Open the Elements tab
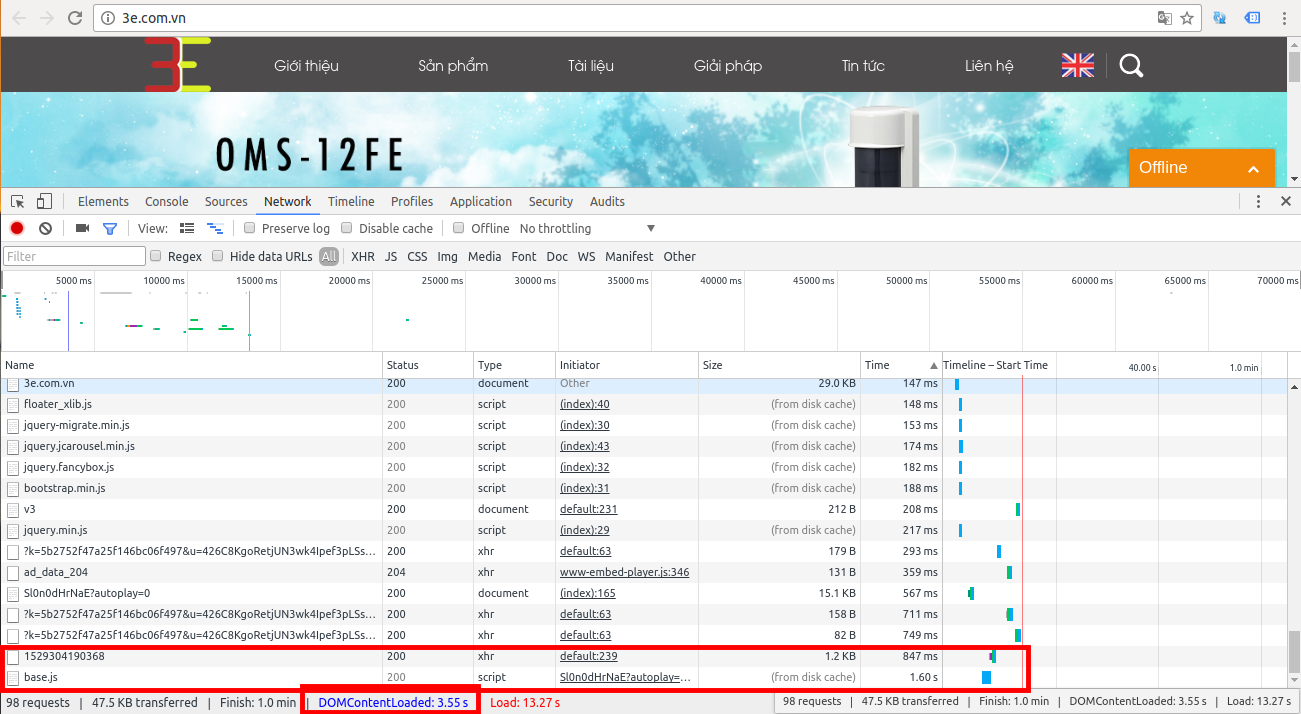This screenshot has width=1301, height=714. [x=103, y=201]
